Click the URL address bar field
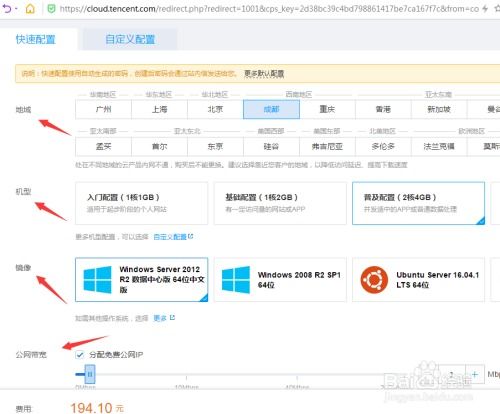The image size is (500, 414). pos(269,9)
